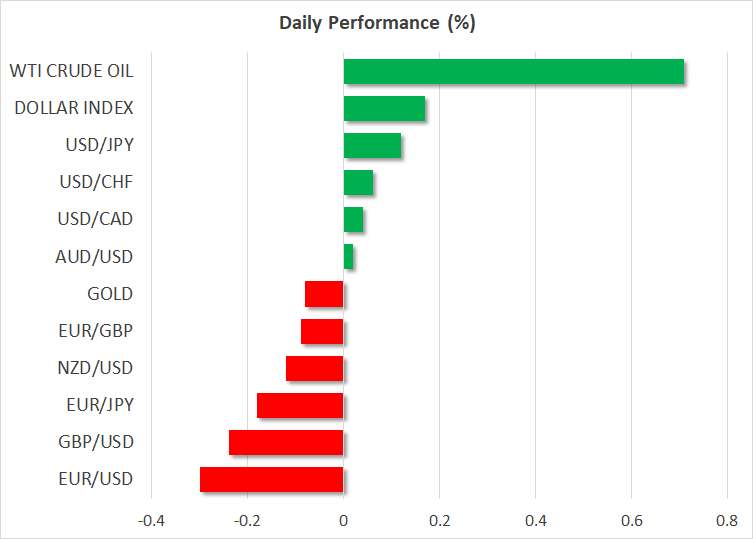This screenshot has width=753, height=539.
Task: Select the longest red EUR/USD bar
Action: [x=271, y=479]
